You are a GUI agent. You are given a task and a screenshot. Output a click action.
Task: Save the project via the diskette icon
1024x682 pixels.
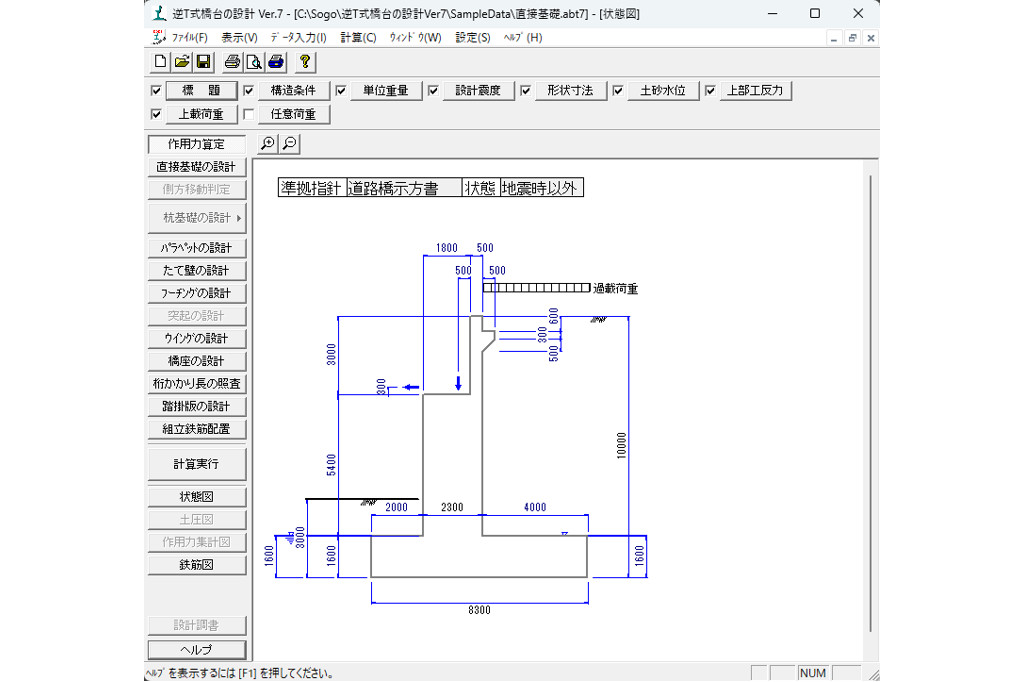pos(203,62)
